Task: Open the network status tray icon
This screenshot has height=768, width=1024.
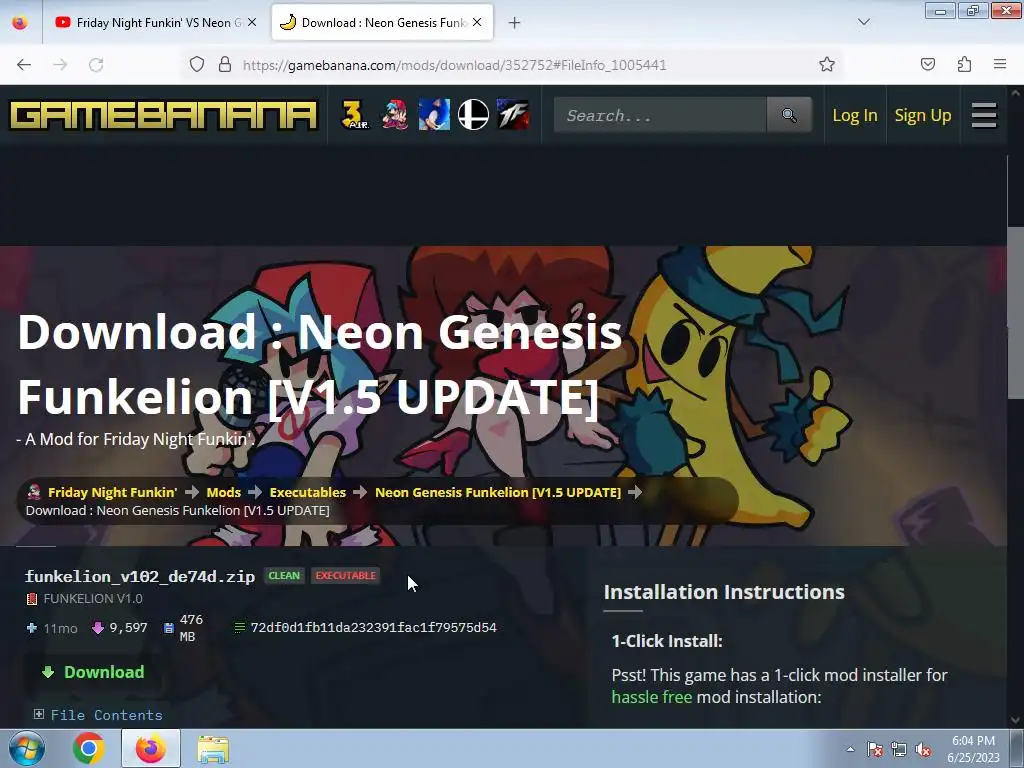Action: (899, 749)
